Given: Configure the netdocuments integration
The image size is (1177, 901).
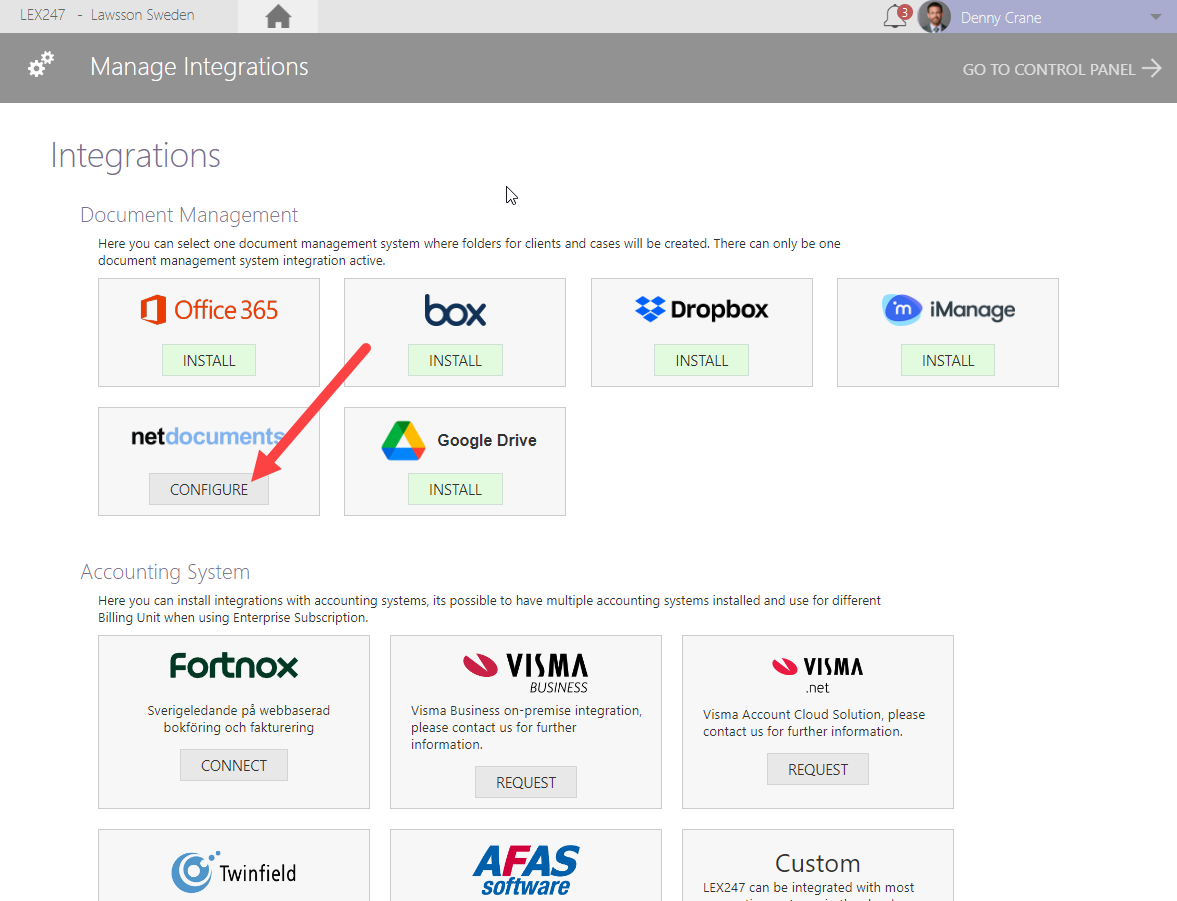Looking at the screenshot, I should [209, 490].
